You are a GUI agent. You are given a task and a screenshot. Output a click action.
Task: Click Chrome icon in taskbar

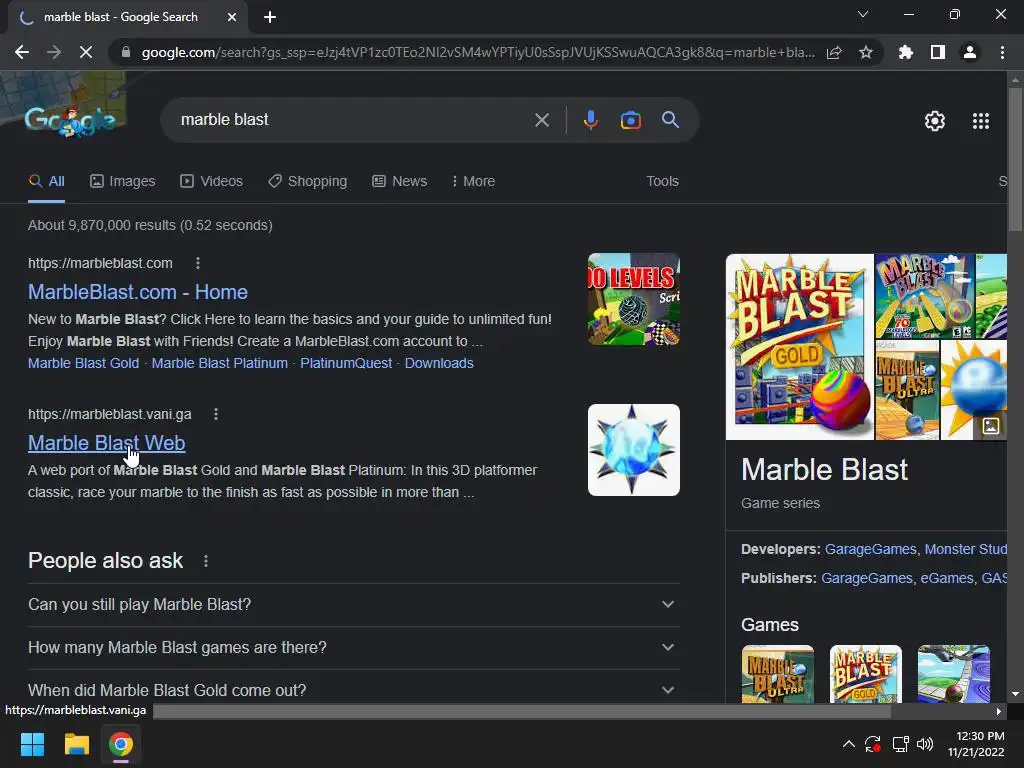coord(121,744)
